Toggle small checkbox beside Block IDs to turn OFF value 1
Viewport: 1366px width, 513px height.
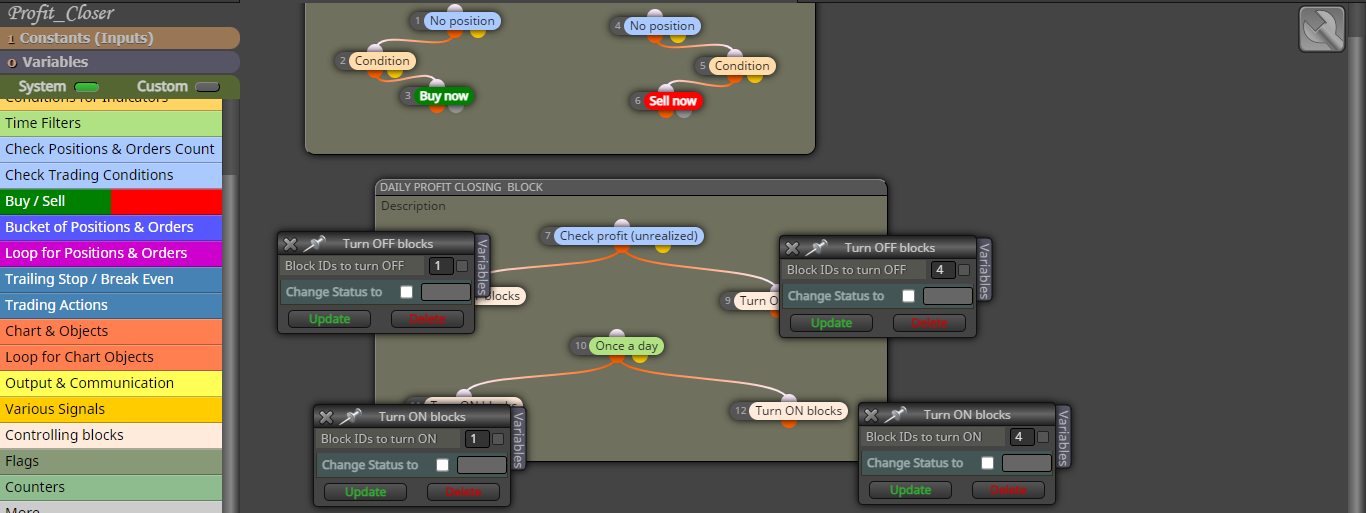click(462, 266)
